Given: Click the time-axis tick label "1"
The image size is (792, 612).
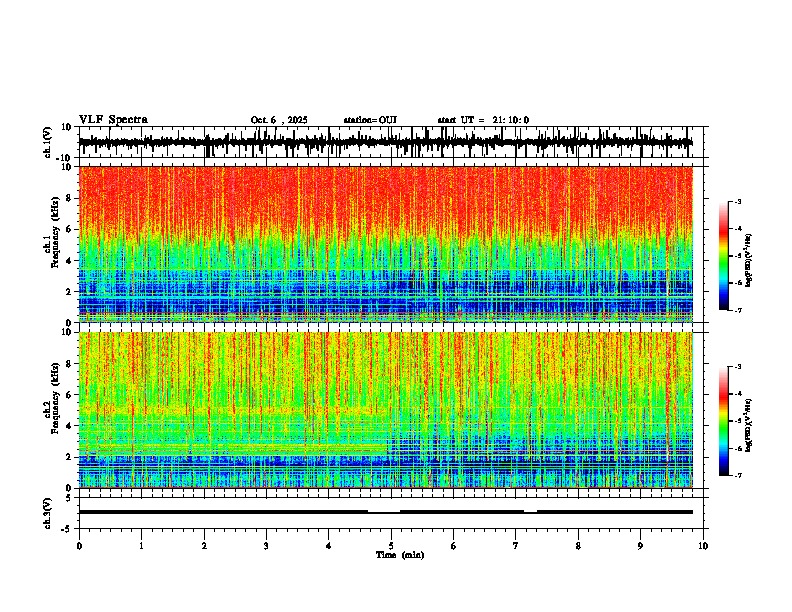Looking at the screenshot, I should click(x=141, y=546).
